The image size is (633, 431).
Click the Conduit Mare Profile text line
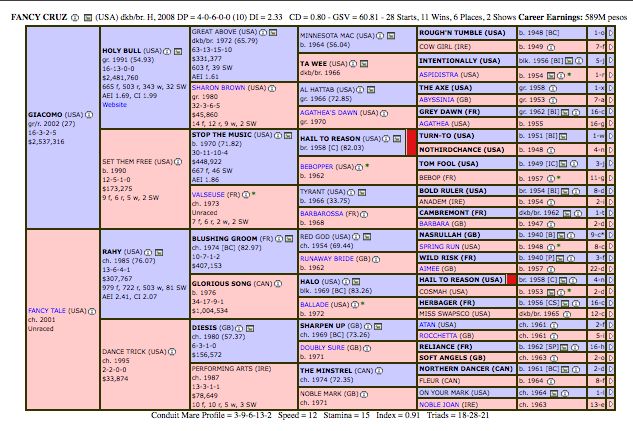coord(320,415)
